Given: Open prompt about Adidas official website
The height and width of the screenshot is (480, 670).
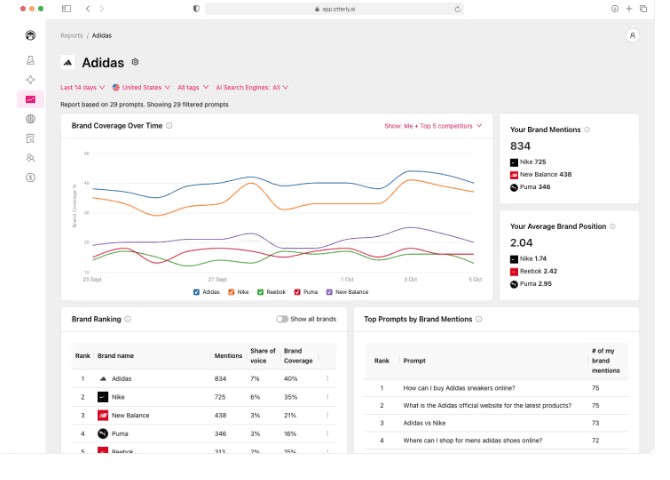Looking at the screenshot, I should click(x=487, y=406).
